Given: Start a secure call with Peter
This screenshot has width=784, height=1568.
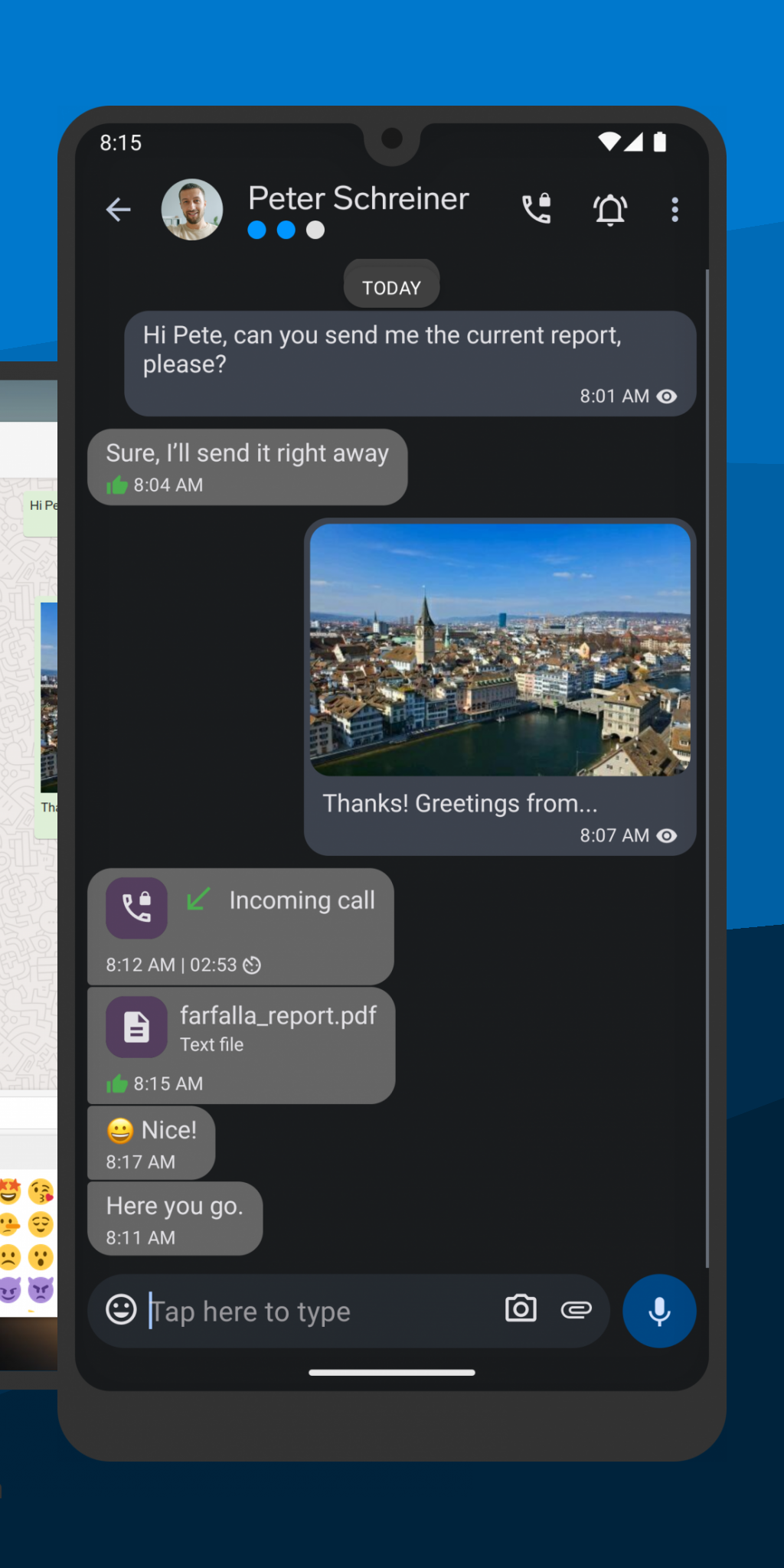Looking at the screenshot, I should click(x=537, y=209).
